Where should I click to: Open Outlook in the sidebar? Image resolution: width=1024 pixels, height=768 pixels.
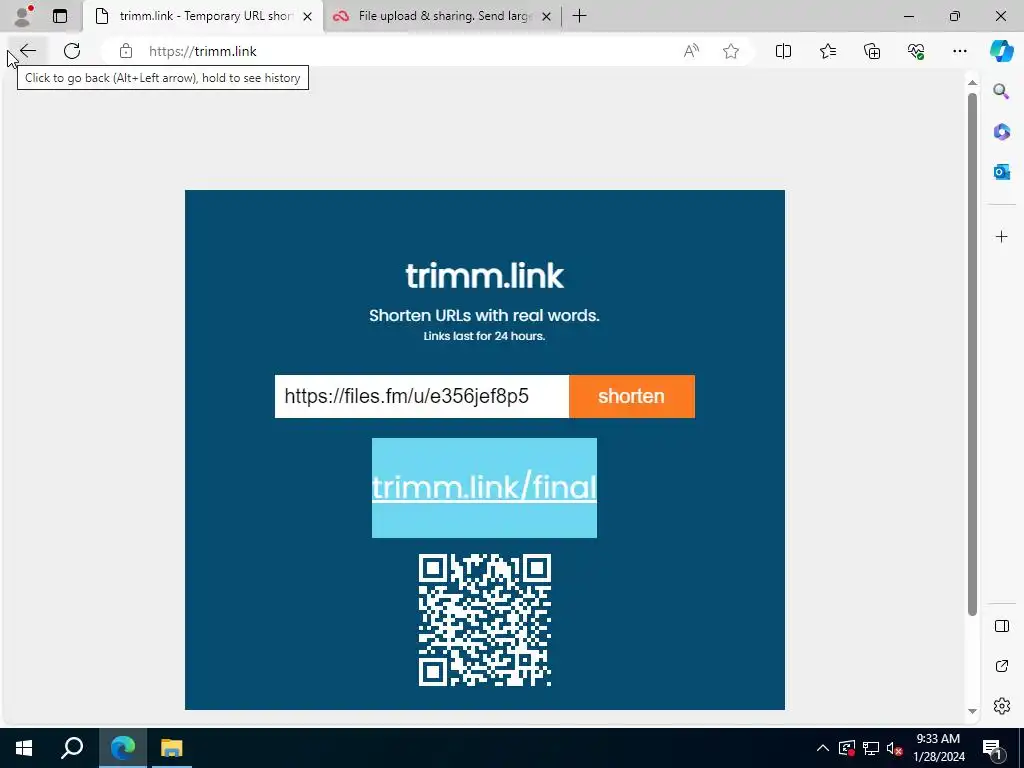(1001, 172)
